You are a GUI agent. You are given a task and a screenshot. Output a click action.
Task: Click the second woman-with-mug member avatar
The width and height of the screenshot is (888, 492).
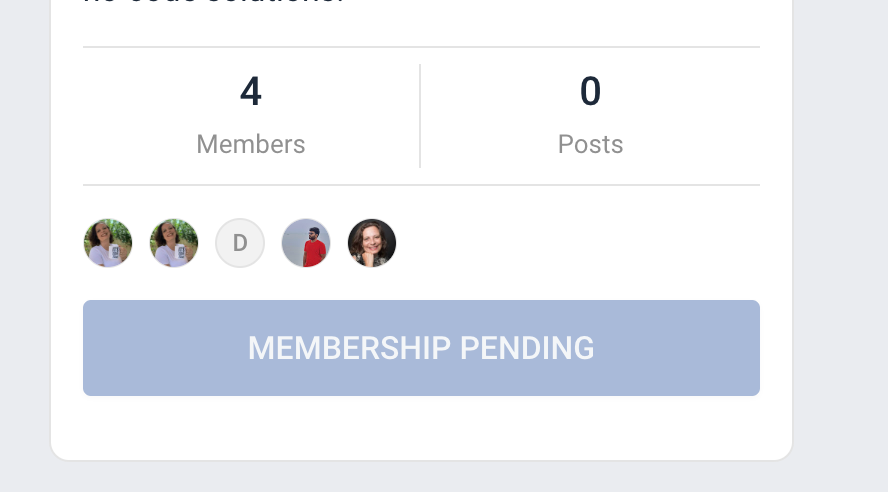tap(174, 243)
